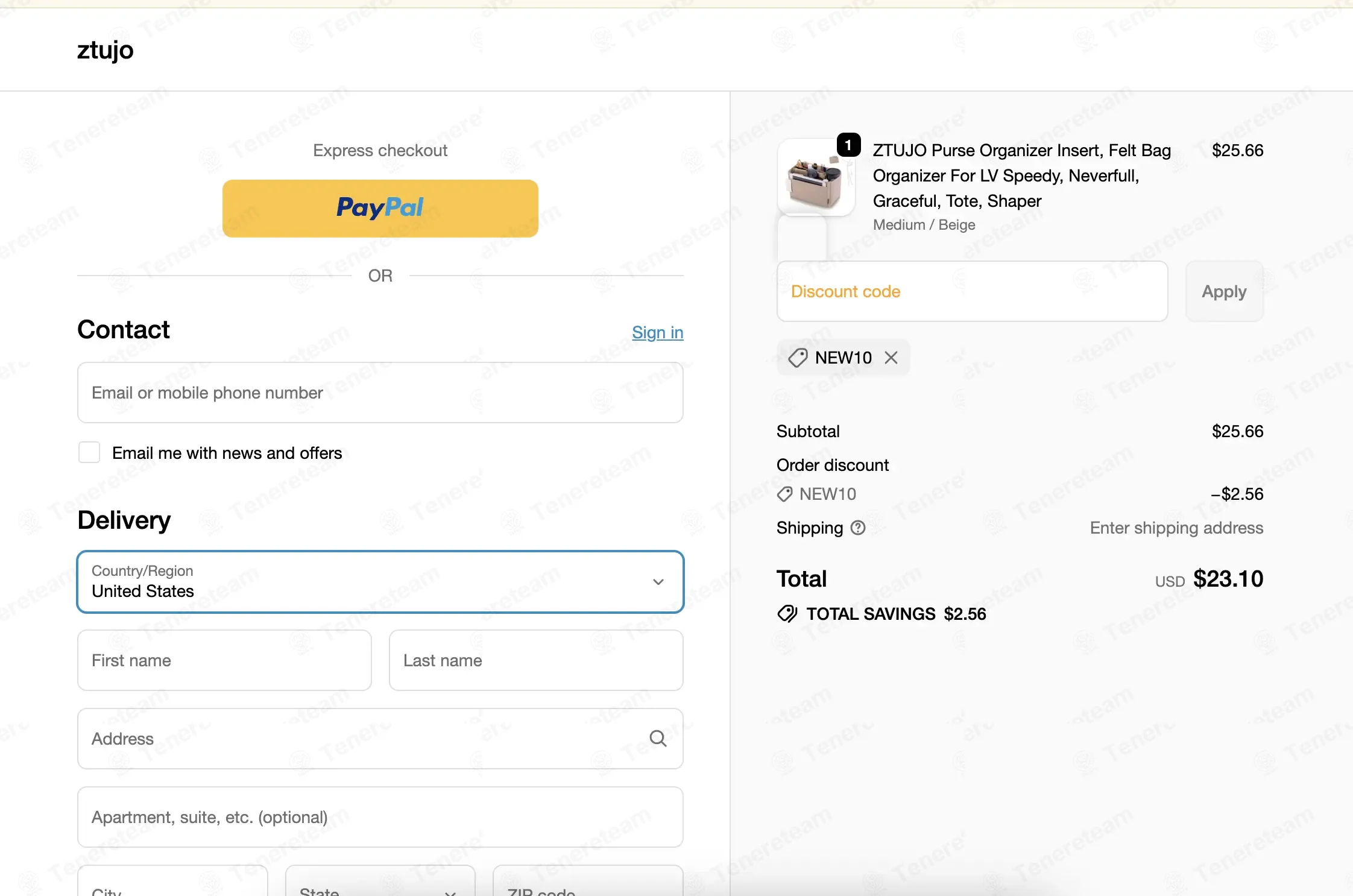Focus the Last name field
The width and height of the screenshot is (1353, 896).
536,660
